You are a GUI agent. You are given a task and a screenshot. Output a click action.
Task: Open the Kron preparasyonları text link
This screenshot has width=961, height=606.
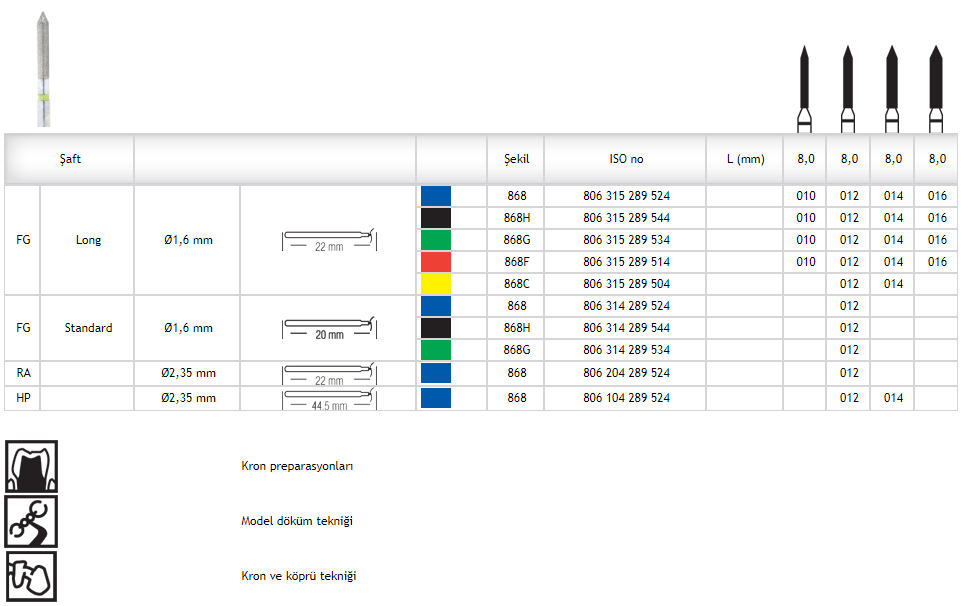pos(297,467)
